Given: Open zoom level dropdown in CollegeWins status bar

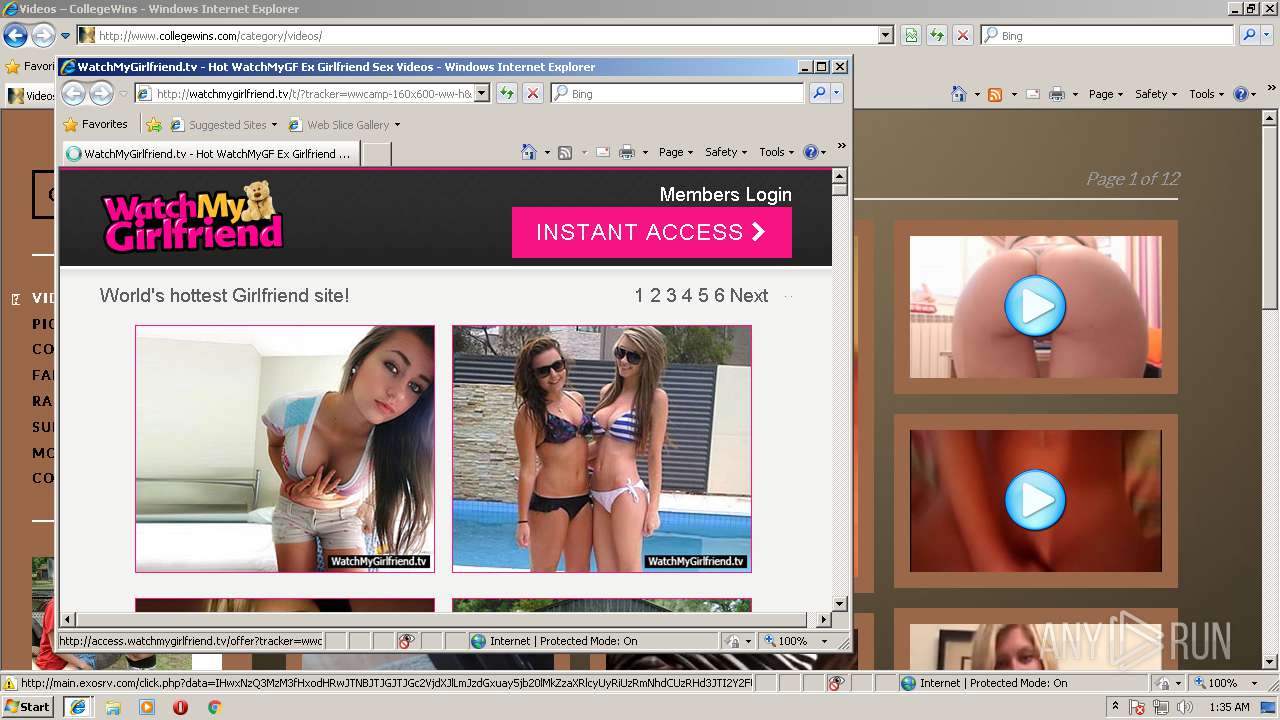Looking at the screenshot, I should click(1254, 683).
